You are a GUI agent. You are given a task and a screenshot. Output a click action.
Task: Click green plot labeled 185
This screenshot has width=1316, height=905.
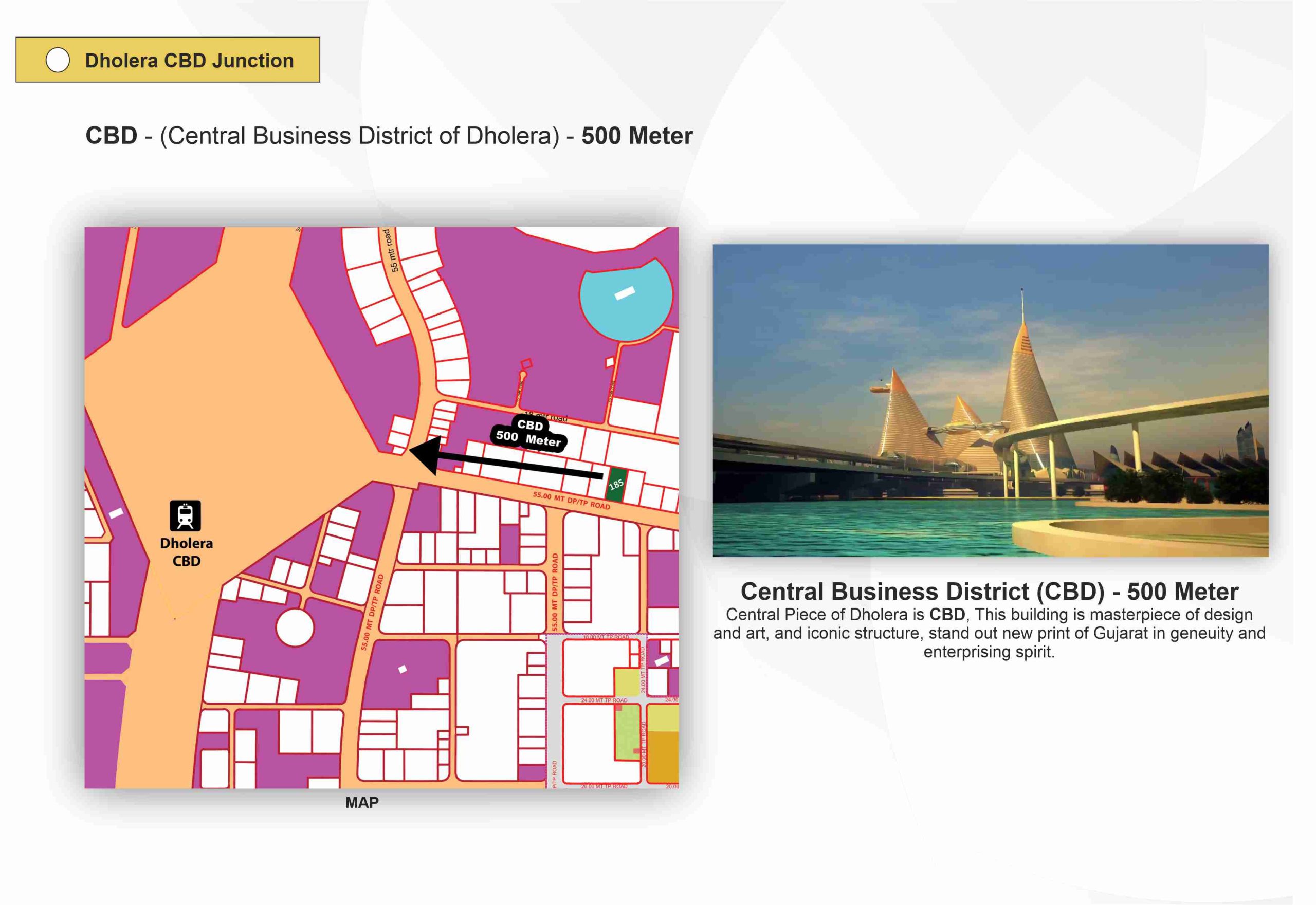616,485
